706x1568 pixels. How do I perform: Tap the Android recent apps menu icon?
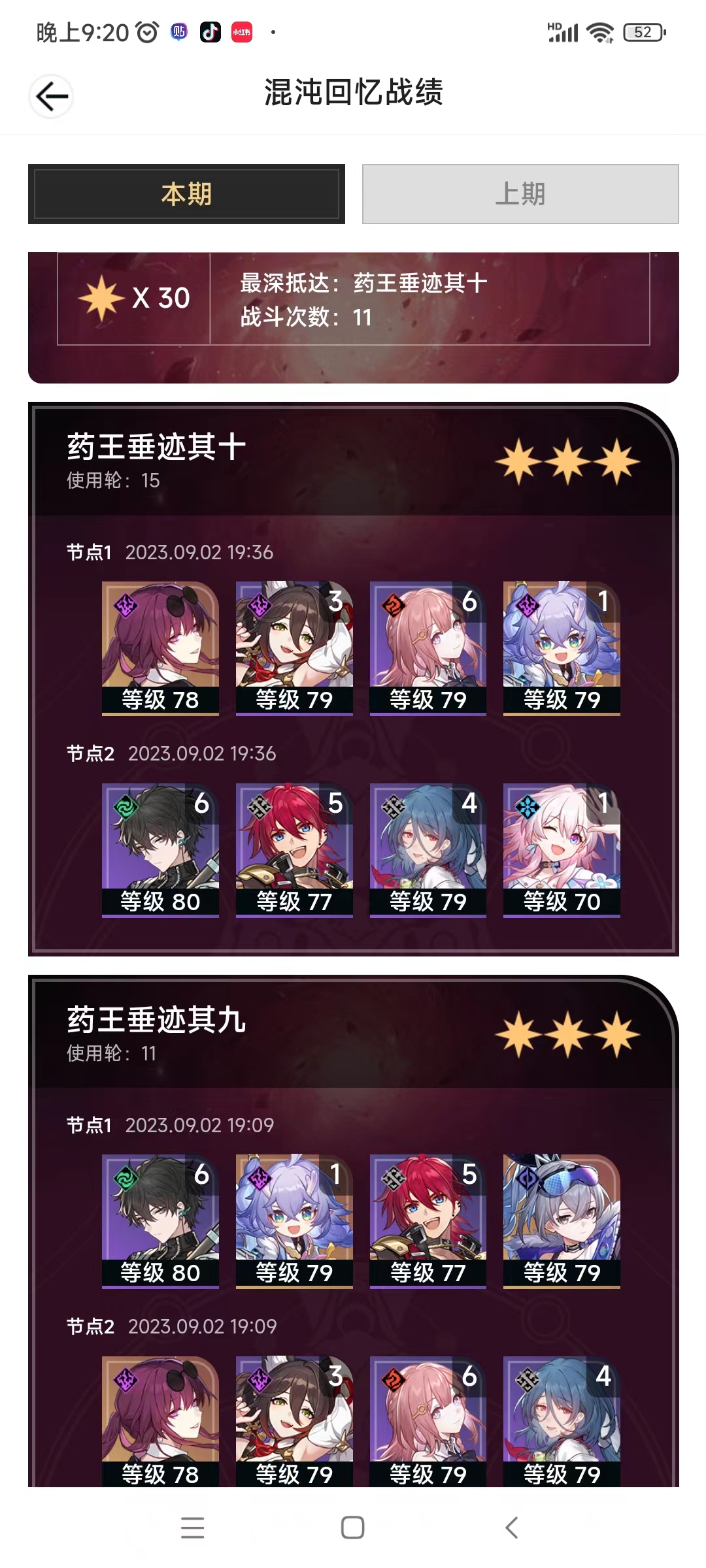point(193,1527)
